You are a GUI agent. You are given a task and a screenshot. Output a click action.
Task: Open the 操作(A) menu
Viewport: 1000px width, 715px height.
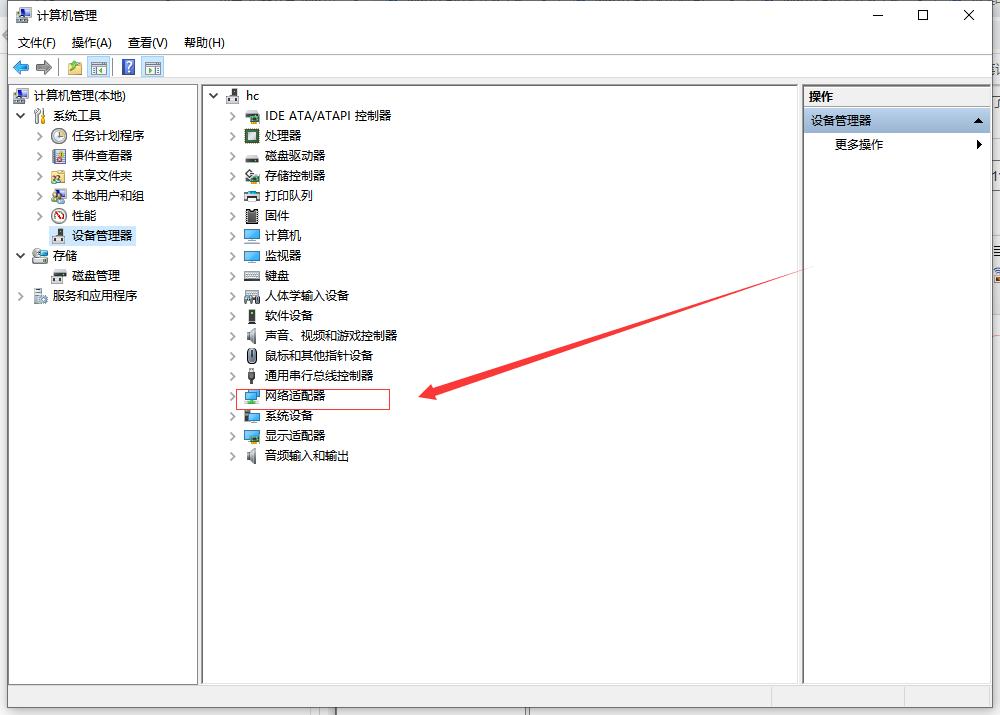[x=92, y=43]
